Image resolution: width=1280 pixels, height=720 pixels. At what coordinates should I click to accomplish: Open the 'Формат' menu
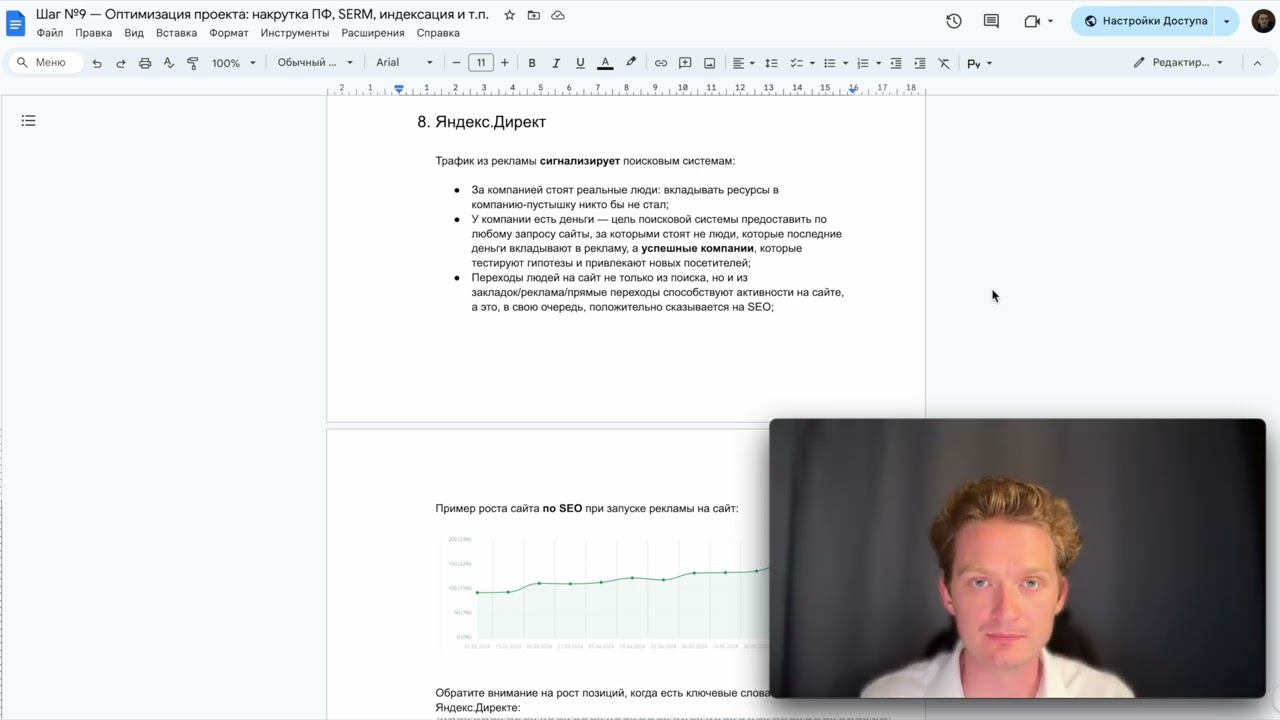coord(229,33)
